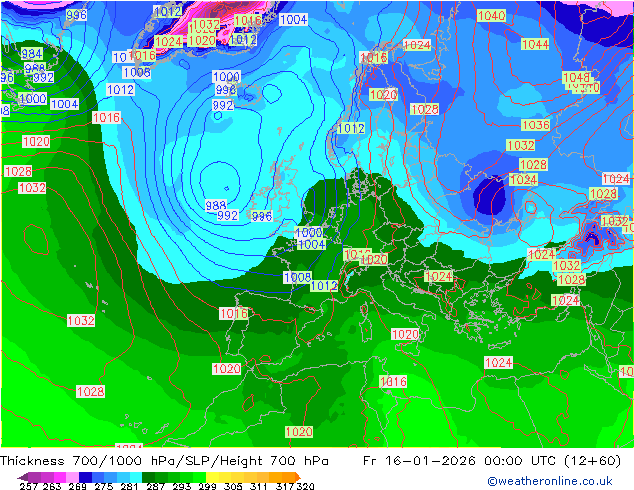
Task: Click the legend value '257'
Action: tap(28, 486)
